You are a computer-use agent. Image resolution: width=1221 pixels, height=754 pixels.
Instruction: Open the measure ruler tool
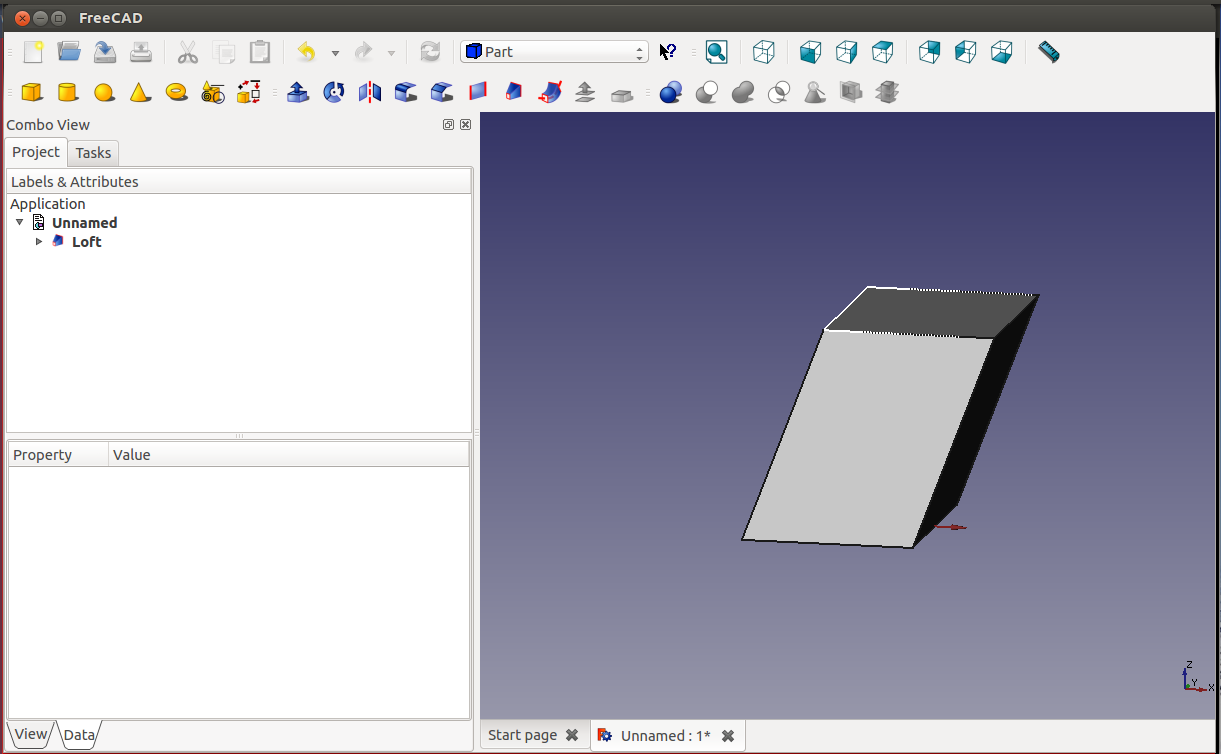1048,52
